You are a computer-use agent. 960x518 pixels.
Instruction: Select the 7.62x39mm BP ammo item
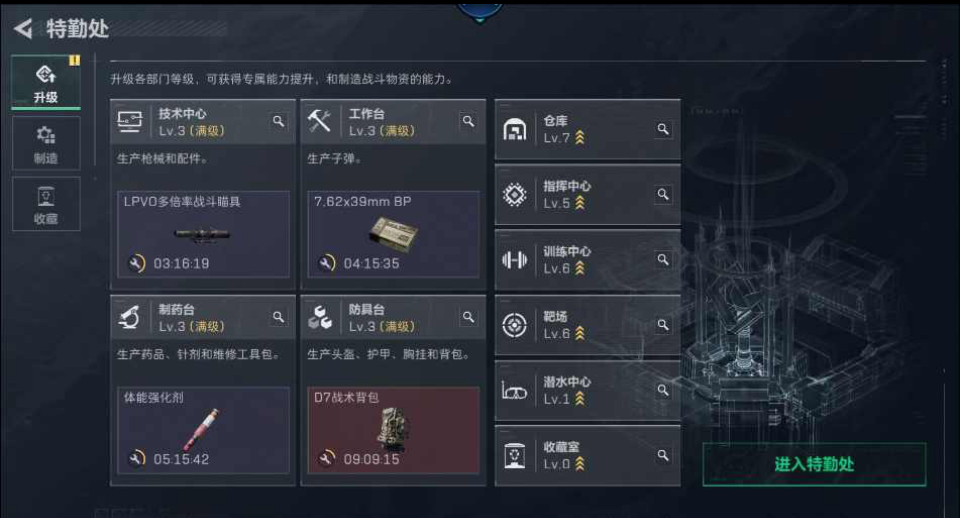(393, 235)
